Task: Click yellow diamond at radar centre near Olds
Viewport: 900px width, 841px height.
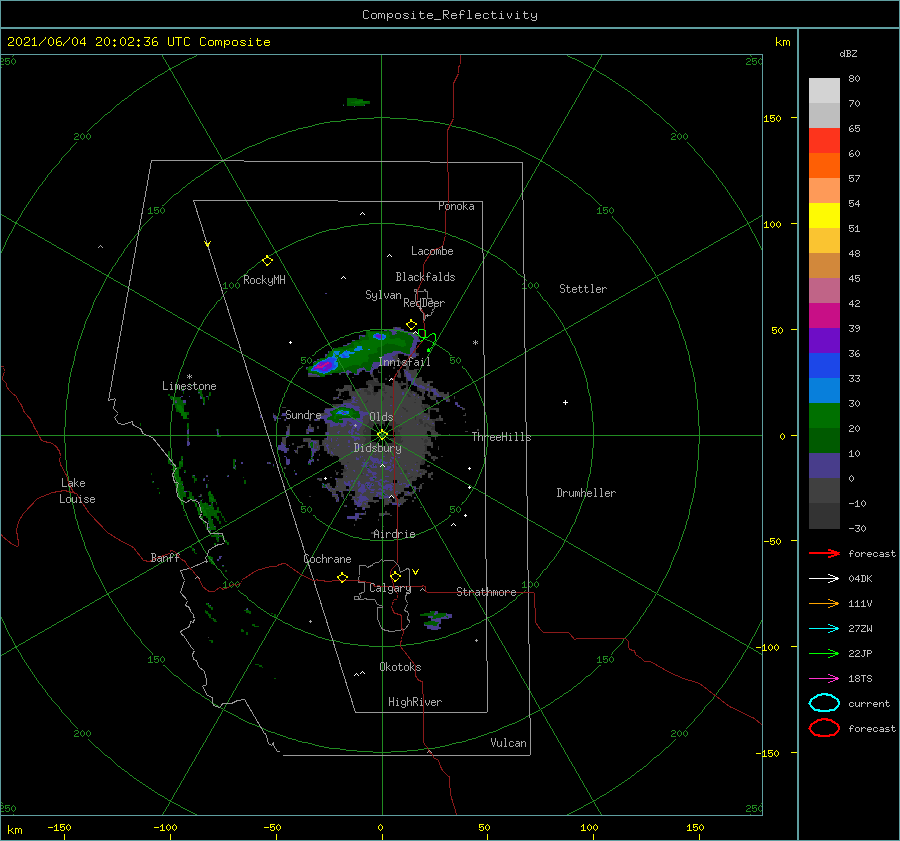Action: coord(382,435)
